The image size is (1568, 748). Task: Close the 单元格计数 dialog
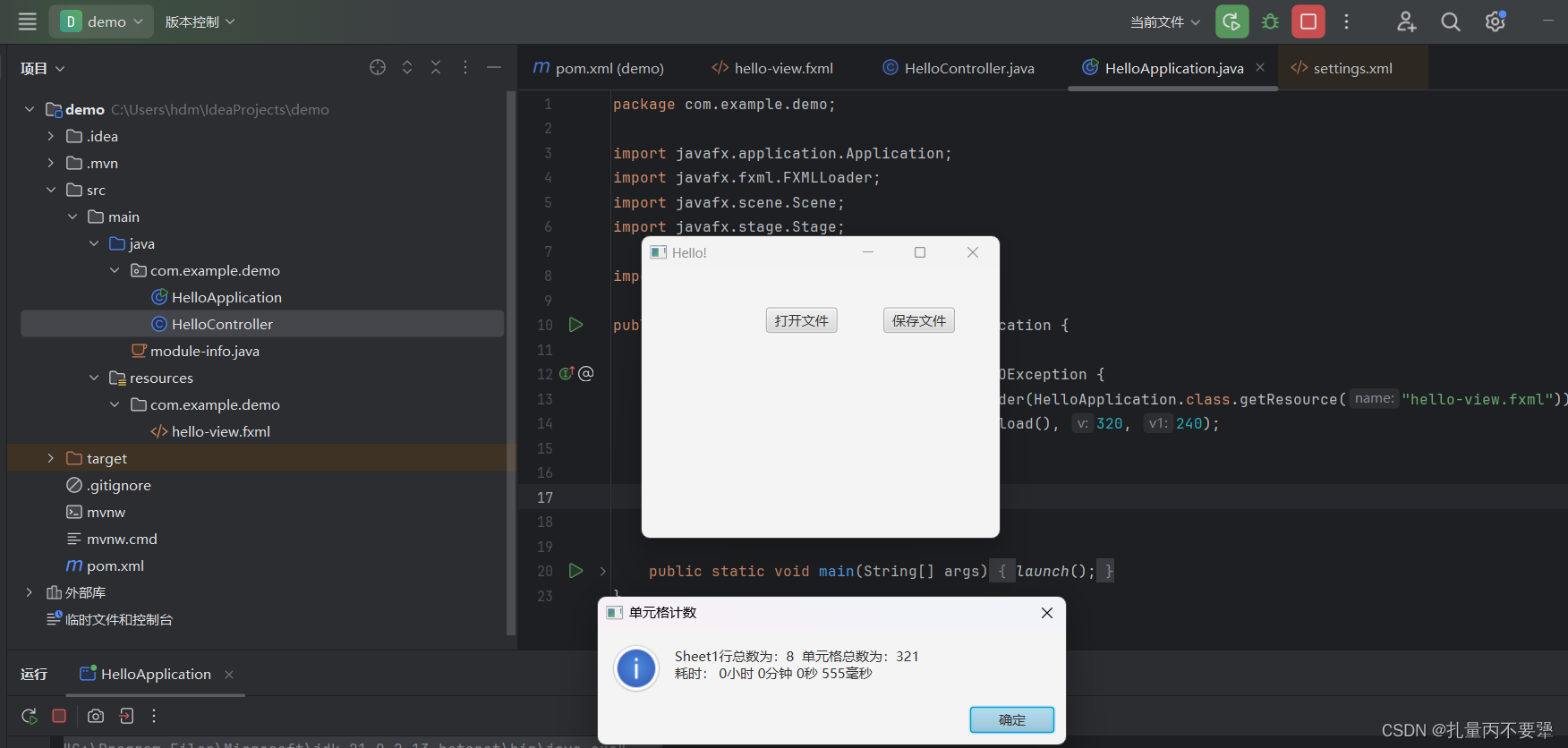tap(1046, 613)
